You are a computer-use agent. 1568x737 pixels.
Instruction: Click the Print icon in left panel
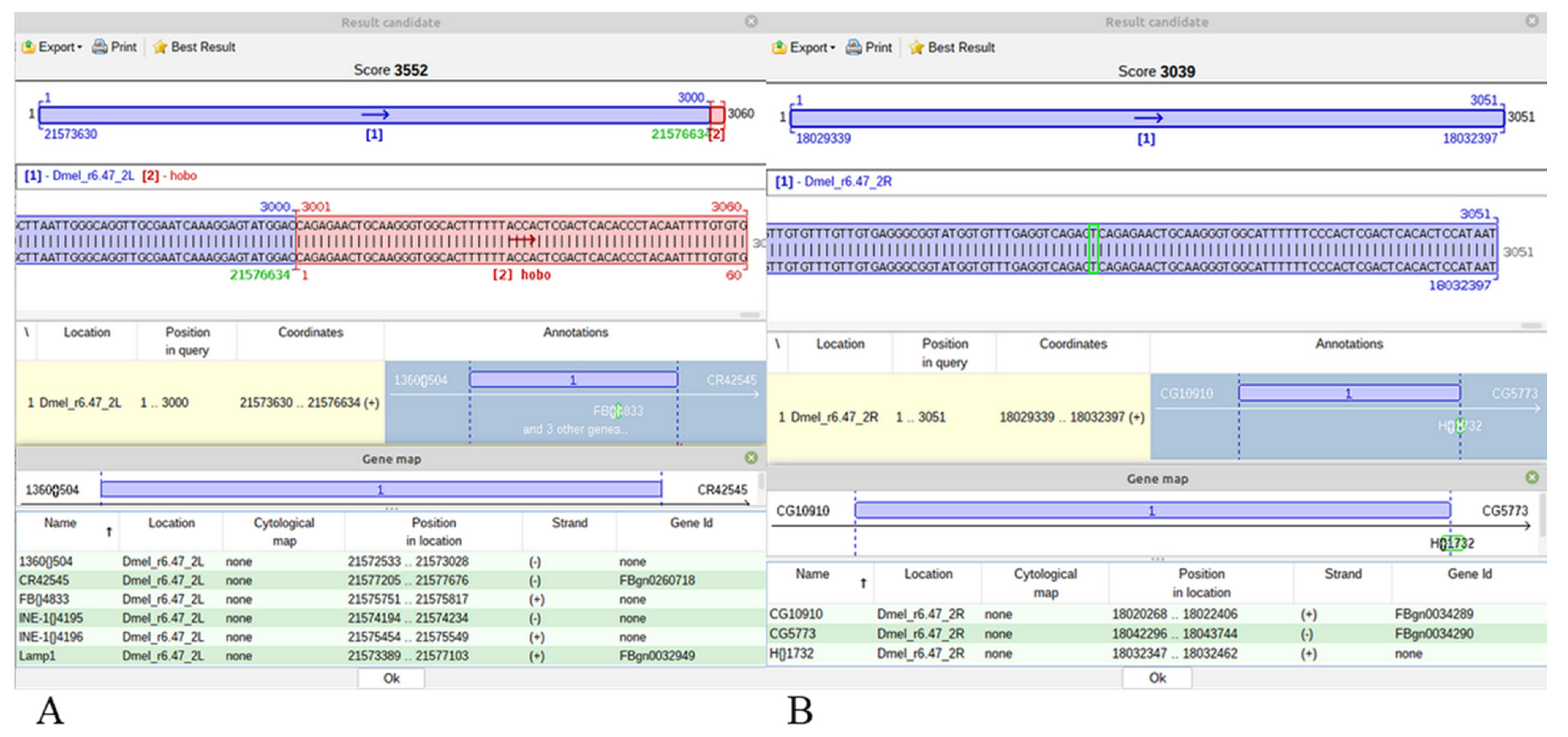coord(99,47)
